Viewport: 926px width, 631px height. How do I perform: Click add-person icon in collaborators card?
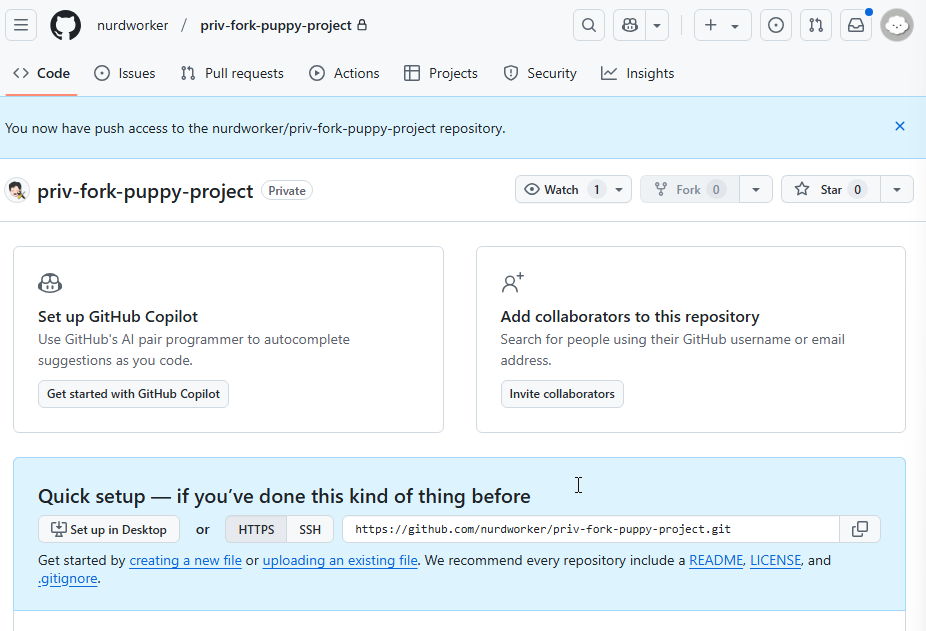tap(513, 282)
